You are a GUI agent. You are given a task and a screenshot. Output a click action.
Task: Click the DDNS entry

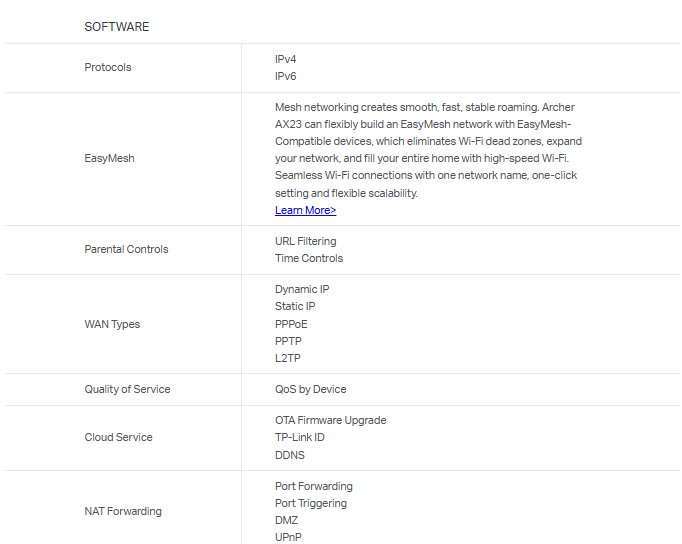(290, 455)
